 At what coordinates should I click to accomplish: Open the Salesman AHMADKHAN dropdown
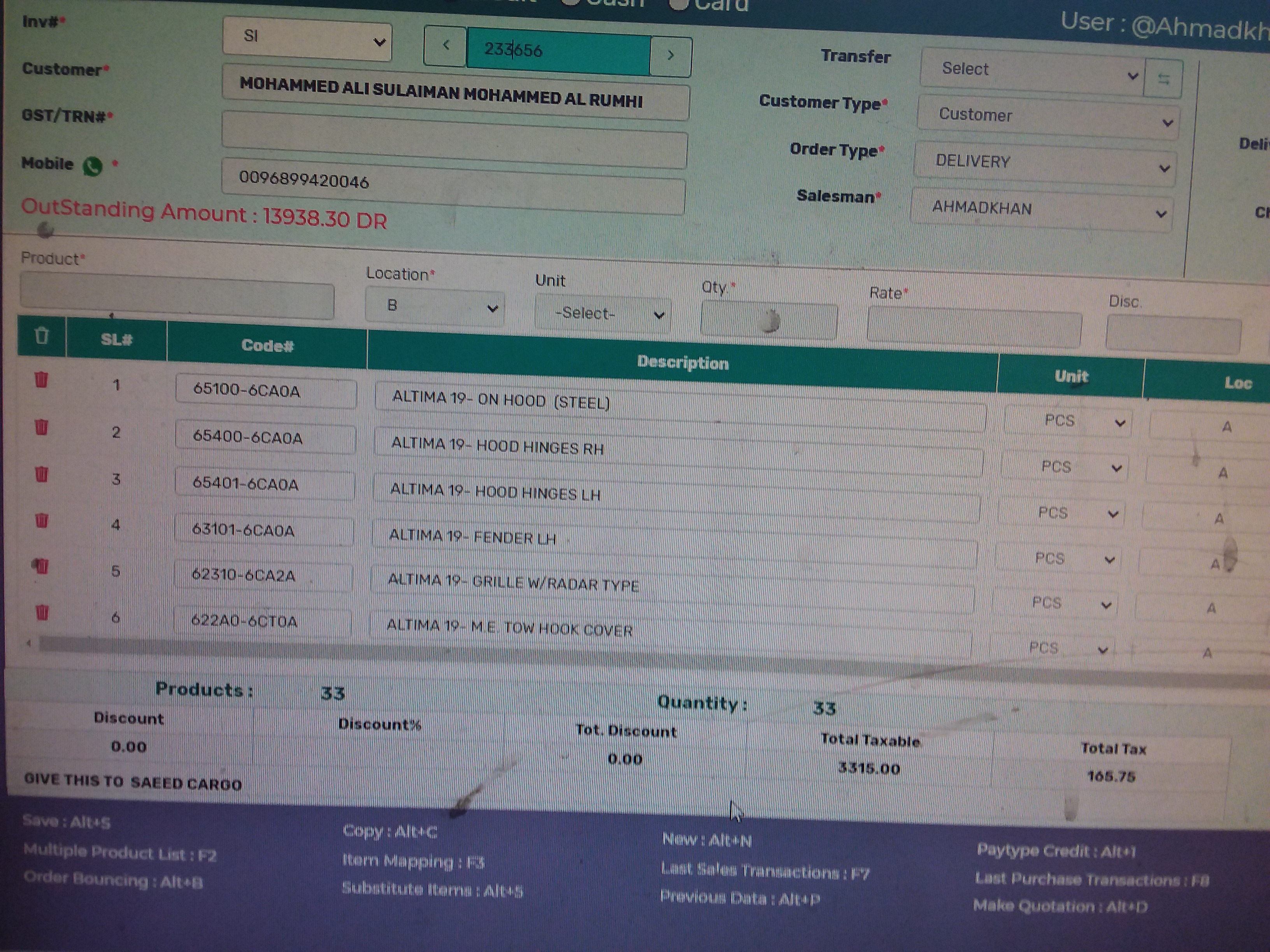[x=1042, y=210]
